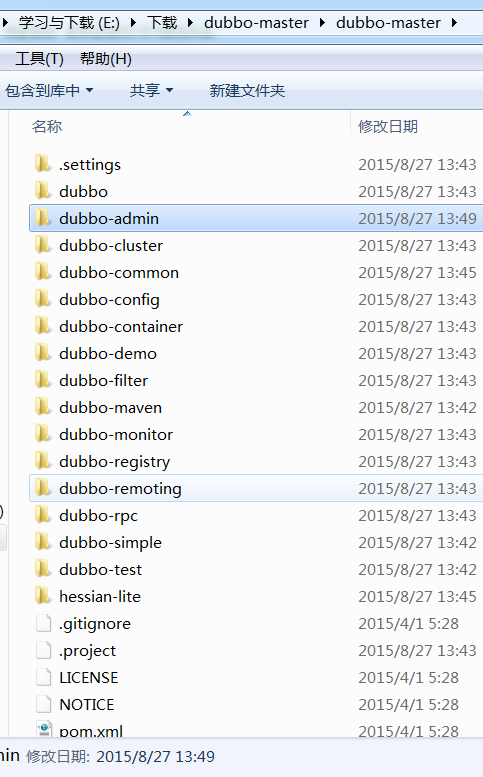This screenshot has height=777, width=483.
Task: Click the dubbo-remoting folder icon
Action: click(x=43, y=488)
